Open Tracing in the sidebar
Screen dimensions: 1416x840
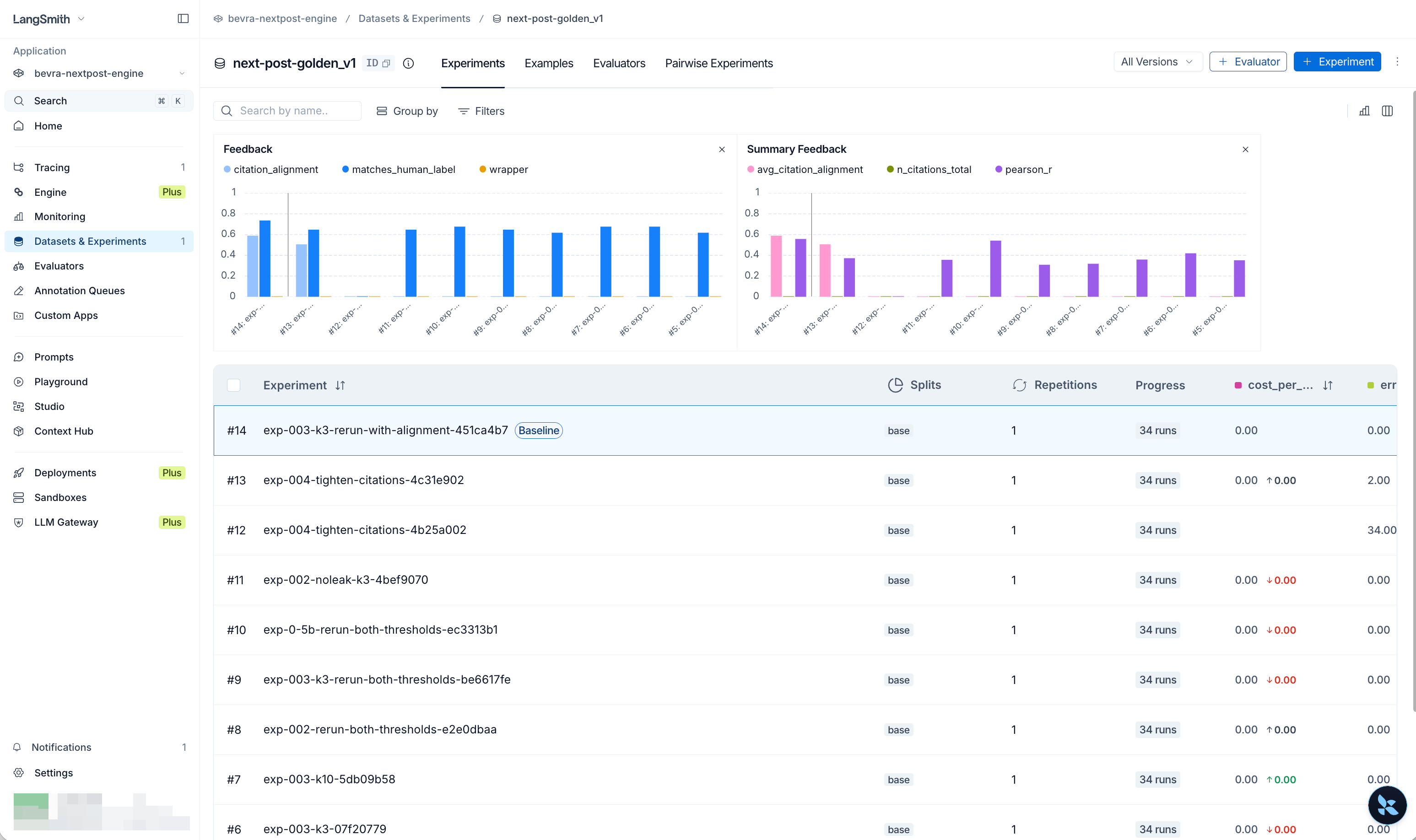tap(99, 167)
